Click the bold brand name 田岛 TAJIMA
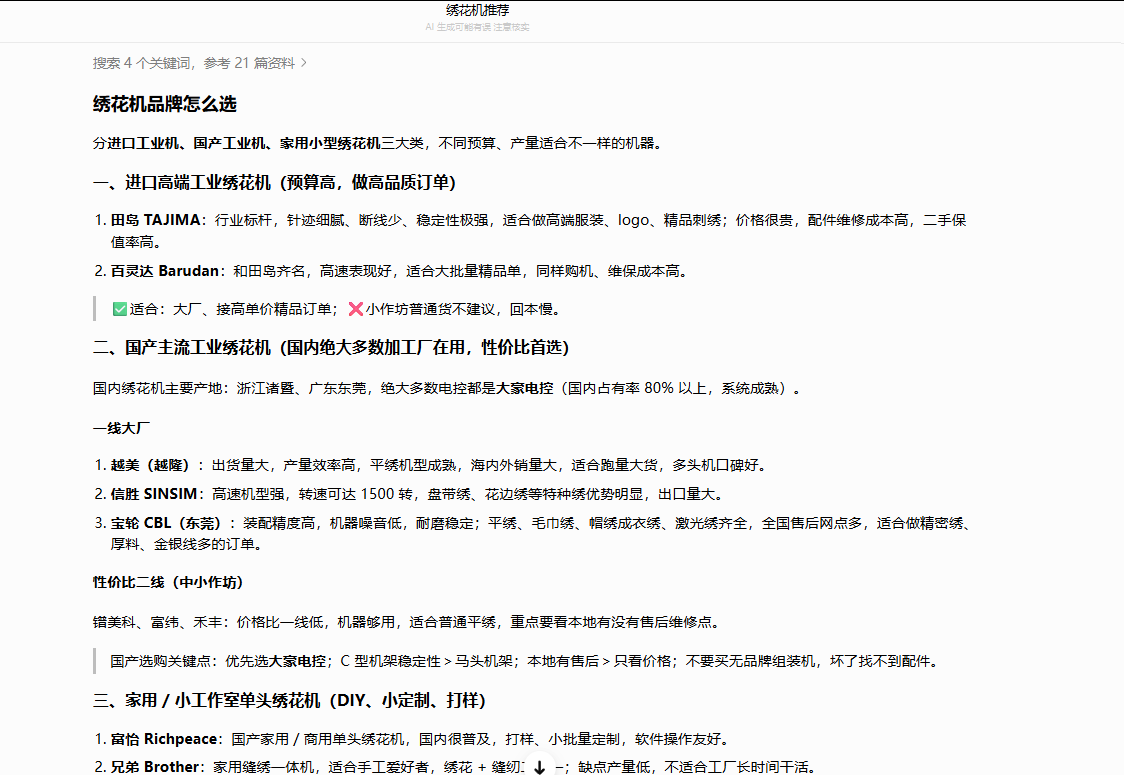 click(156, 220)
